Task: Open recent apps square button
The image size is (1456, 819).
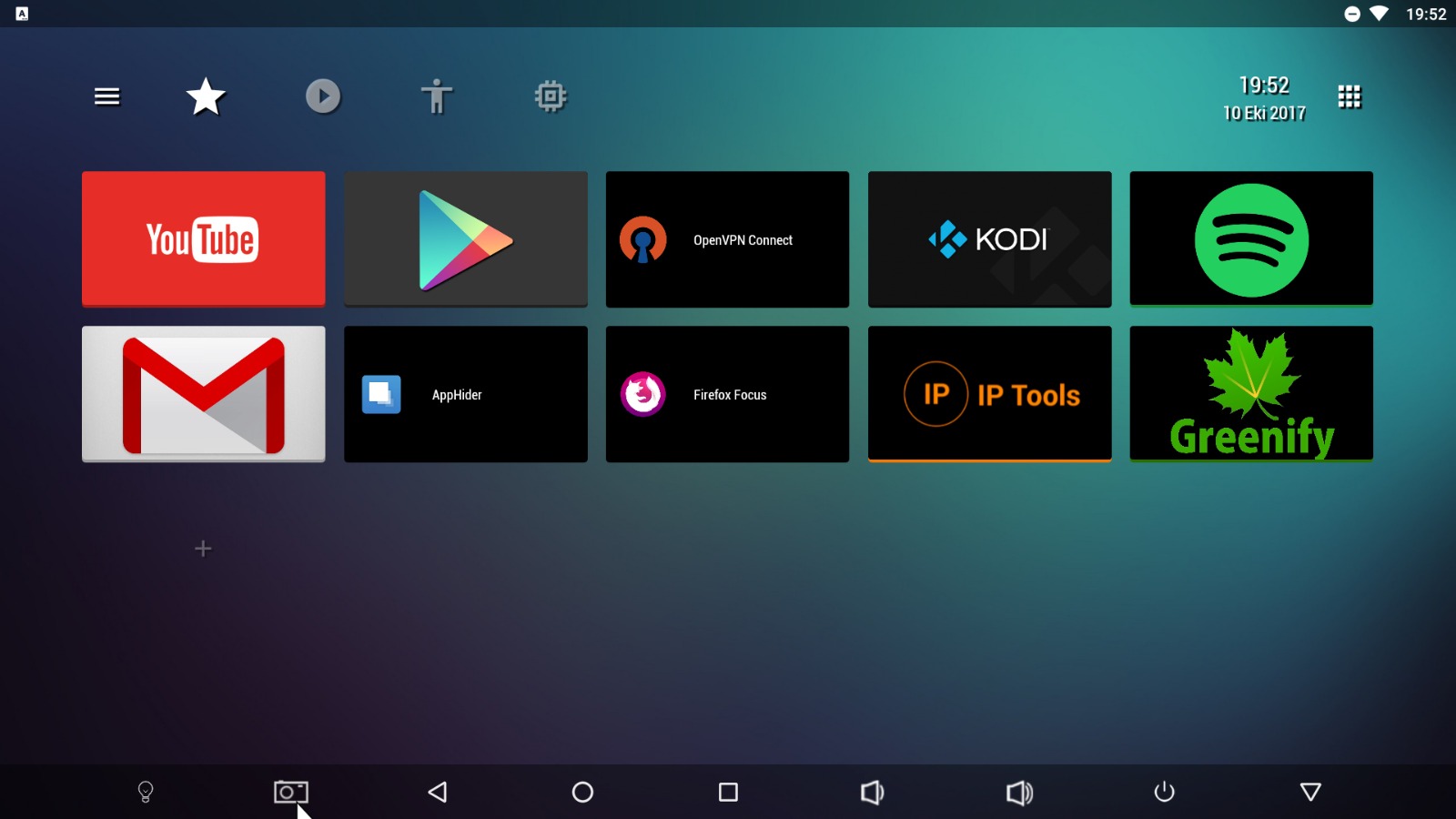Action: tap(728, 792)
